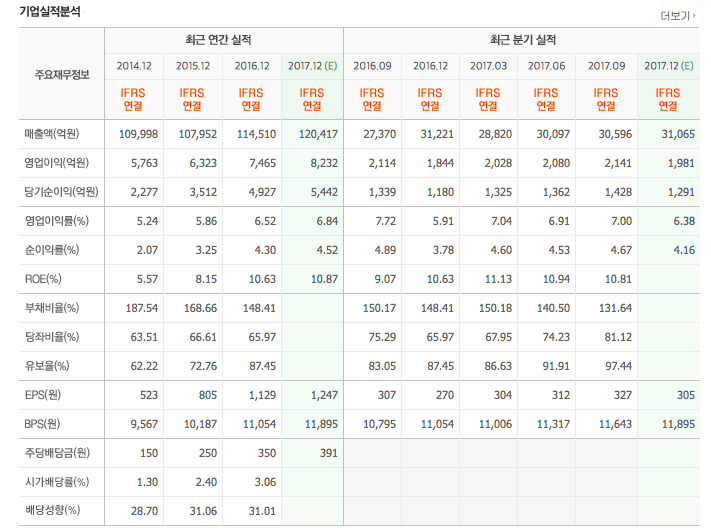Select the BPS value 9,567
The height and width of the screenshot is (532, 711).
[144, 425]
